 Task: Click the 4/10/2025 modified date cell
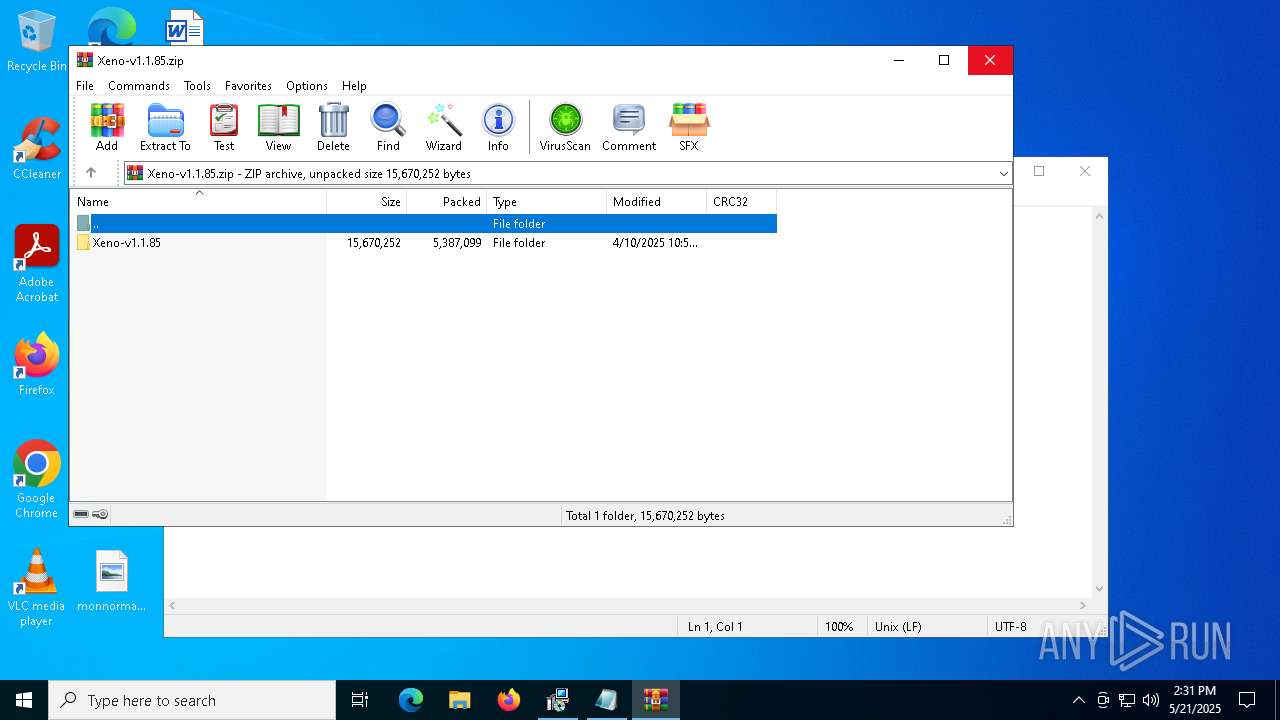tap(656, 243)
